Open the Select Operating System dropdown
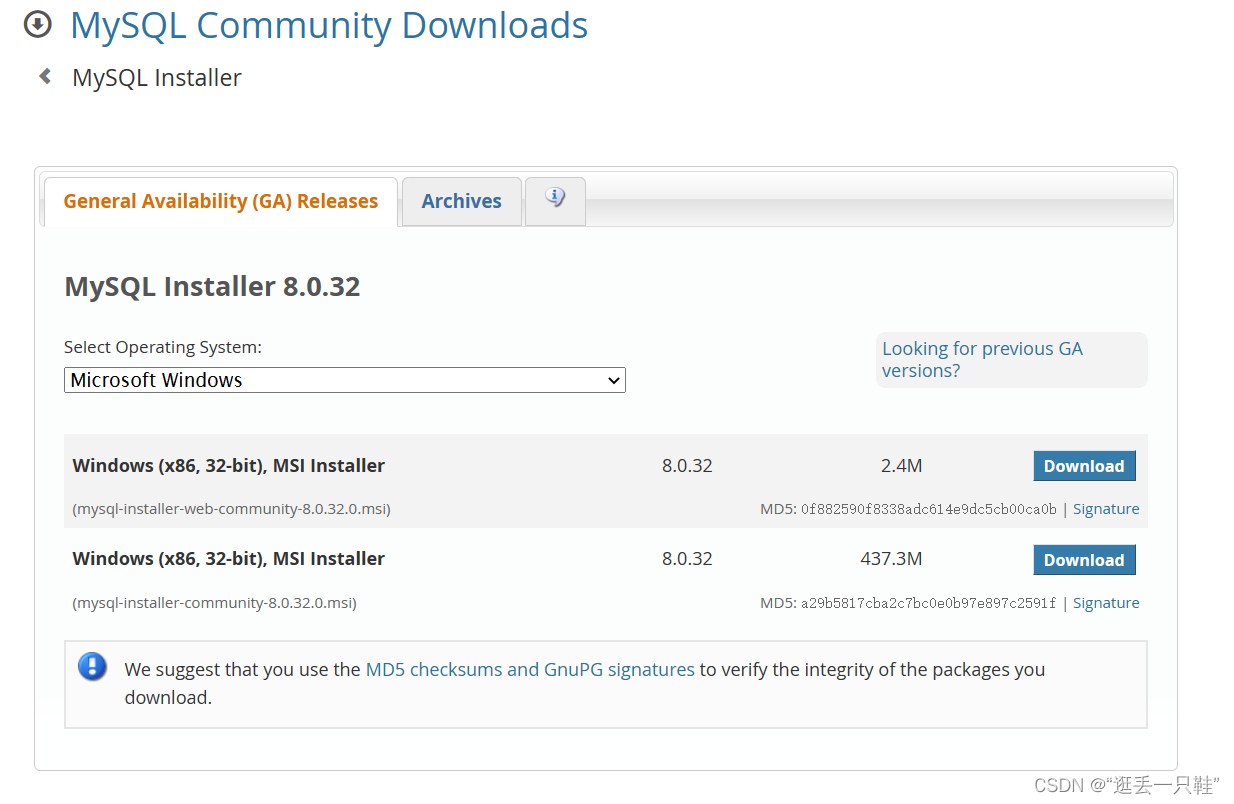This screenshot has height=804, width=1234. coord(344,380)
